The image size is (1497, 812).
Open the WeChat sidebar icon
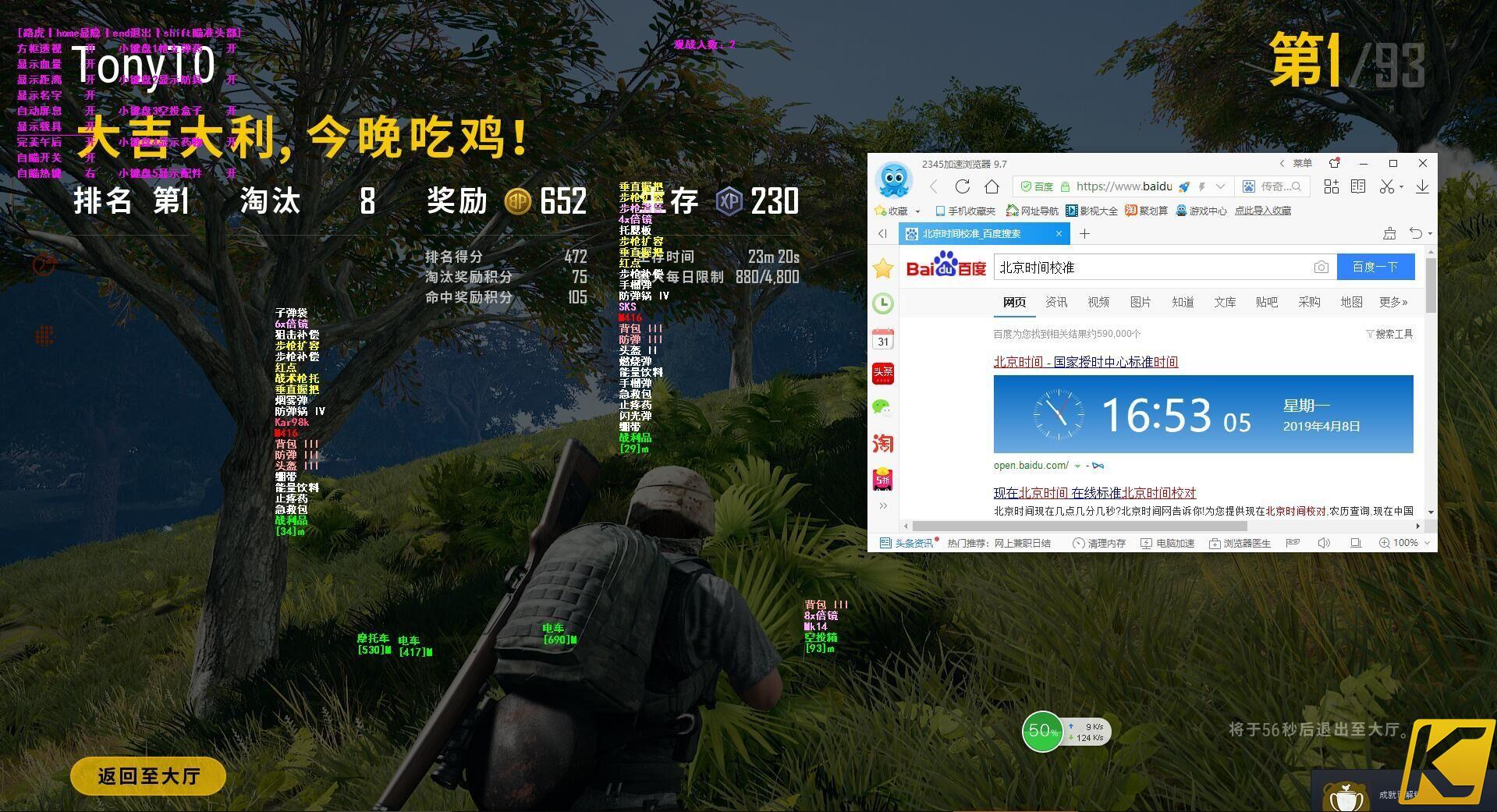click(882, 407)
